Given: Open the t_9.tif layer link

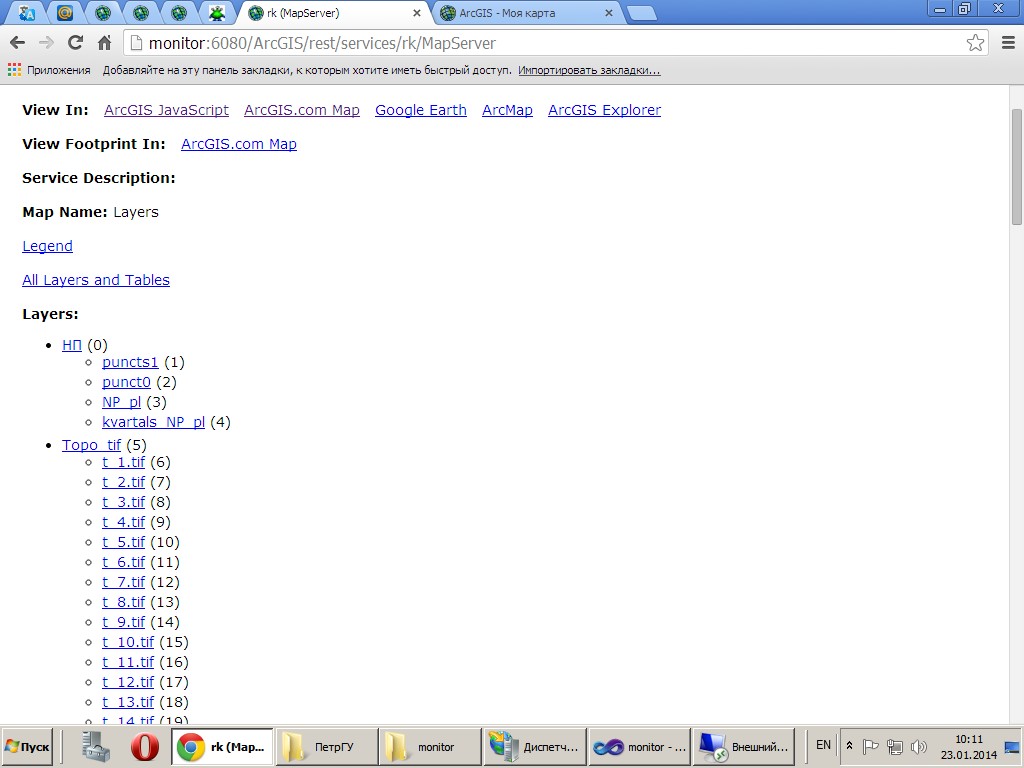Looking at the screenshot, I should click(x=123, y=622).
